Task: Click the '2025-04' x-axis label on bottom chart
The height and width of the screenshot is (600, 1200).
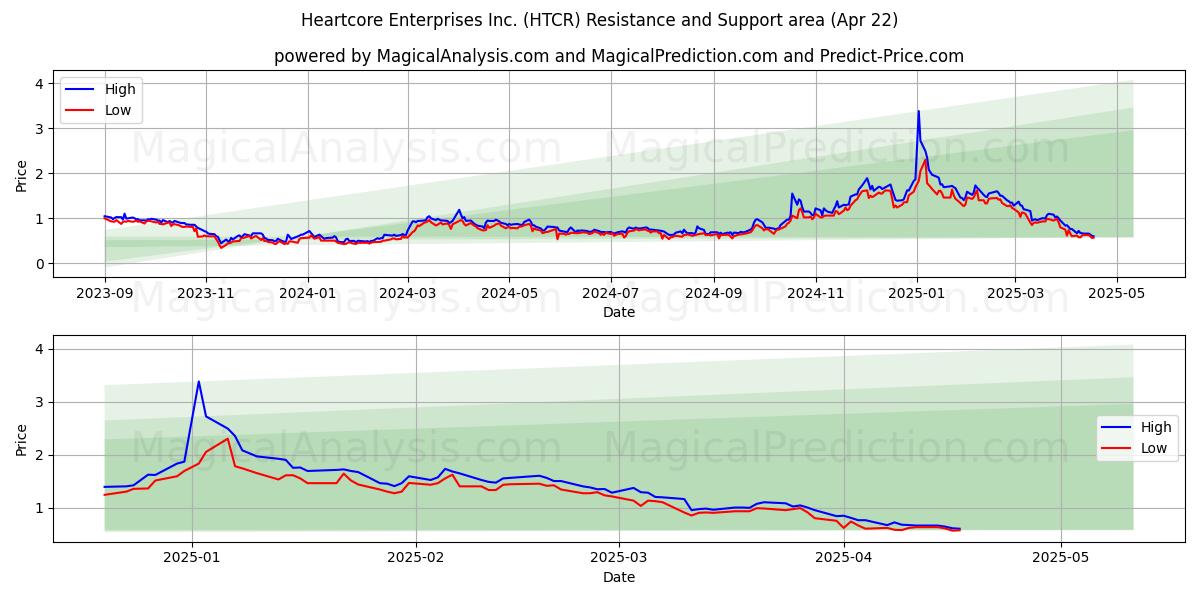Action: 844,559
